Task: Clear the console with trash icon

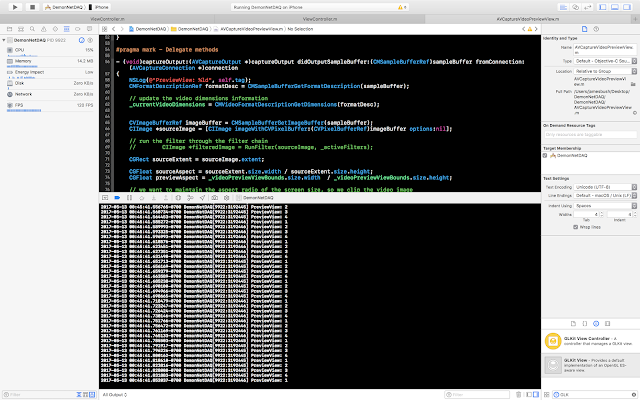Action: (518, 395)
